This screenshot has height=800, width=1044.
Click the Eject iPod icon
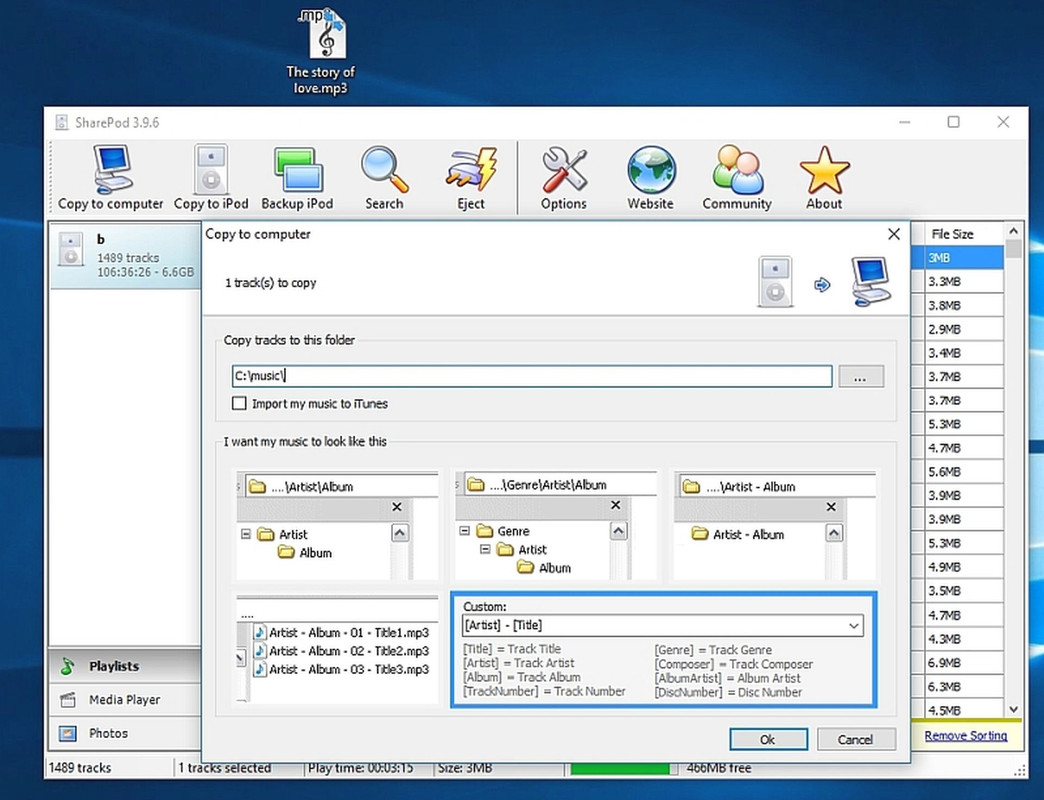tap(471, 178)
